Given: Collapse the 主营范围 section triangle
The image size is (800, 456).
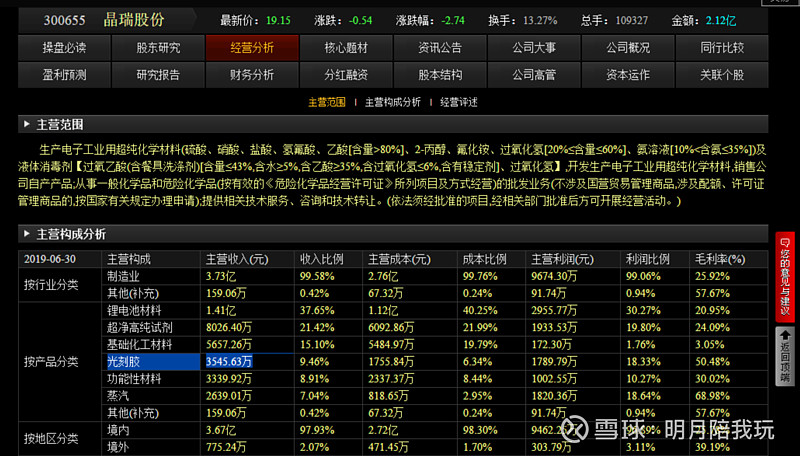Looking at the screenshot, I should tap(27, 124).
